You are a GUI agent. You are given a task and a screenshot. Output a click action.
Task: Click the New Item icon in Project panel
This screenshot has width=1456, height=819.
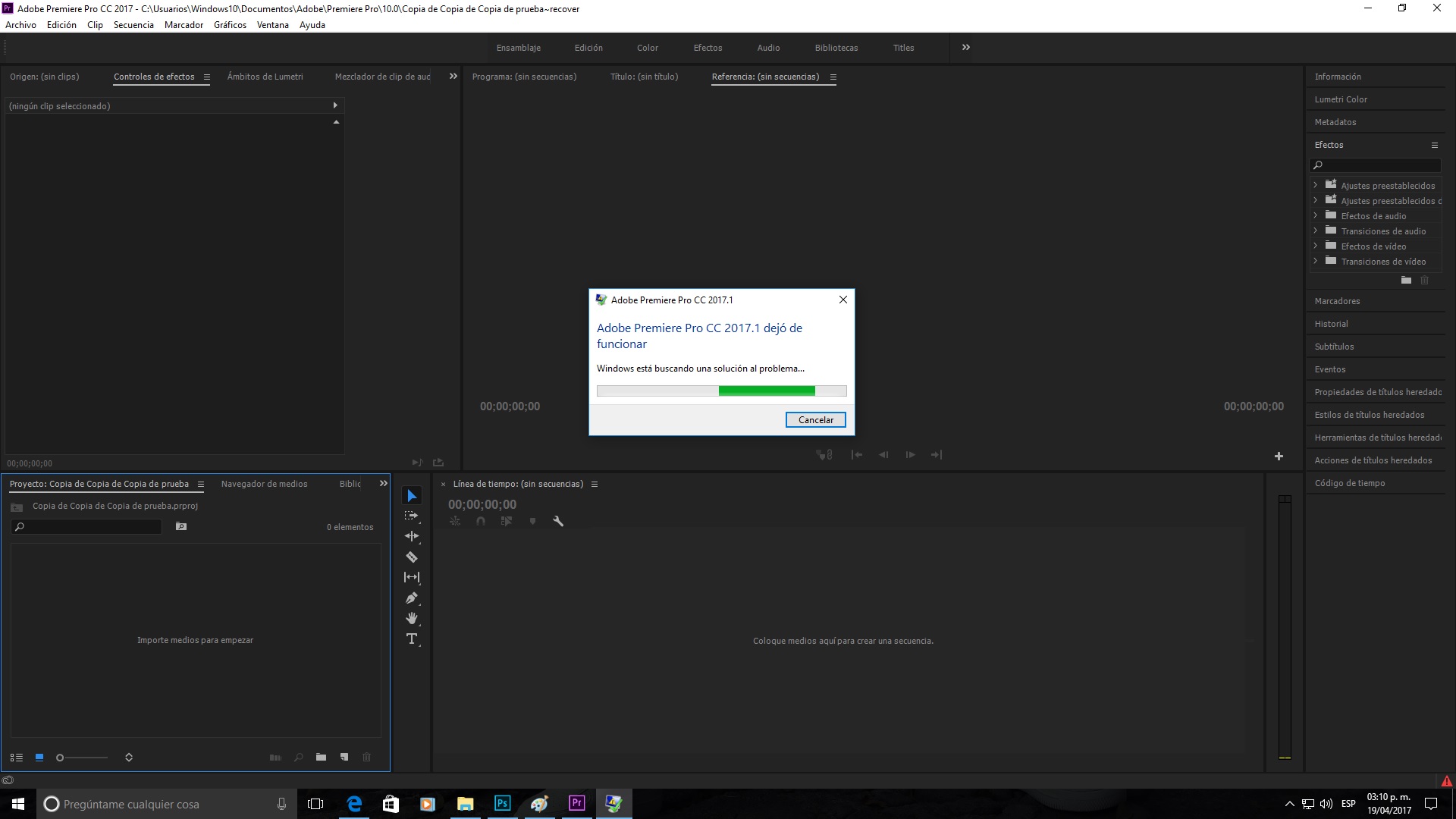point(344,758)
